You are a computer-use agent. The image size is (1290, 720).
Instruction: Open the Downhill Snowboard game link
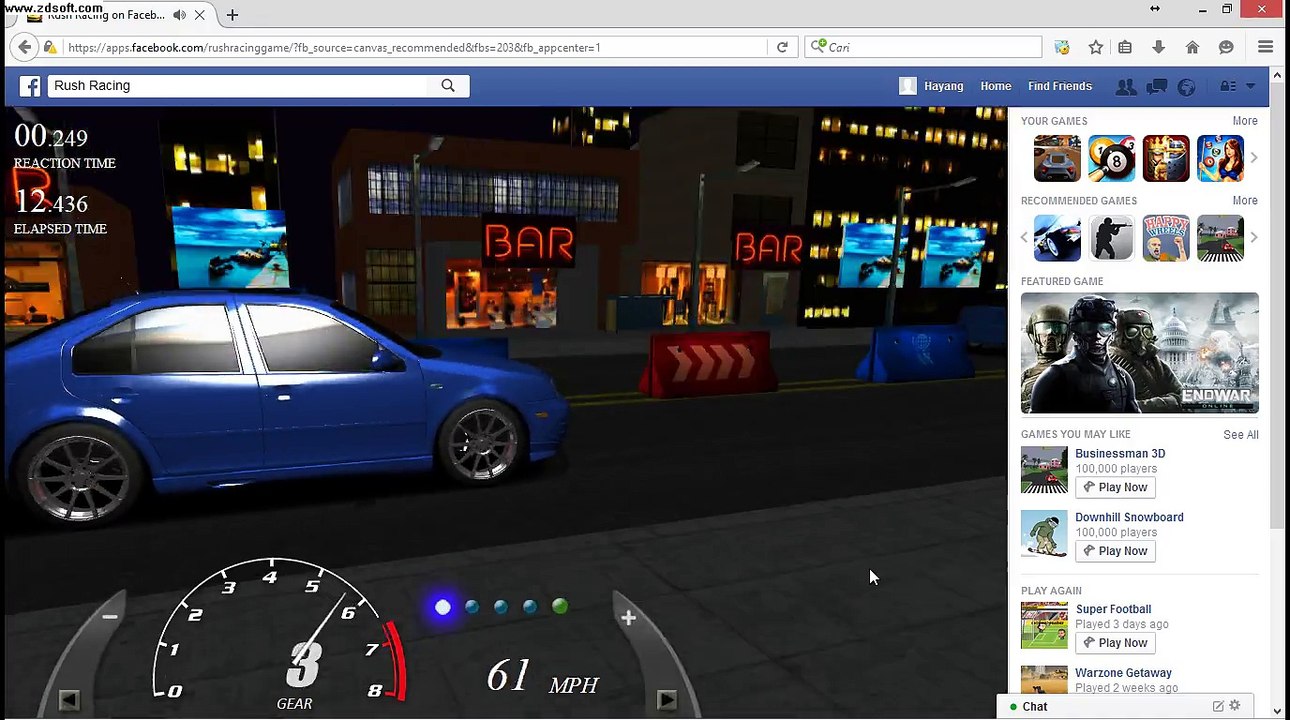[x=1129, y=518]
